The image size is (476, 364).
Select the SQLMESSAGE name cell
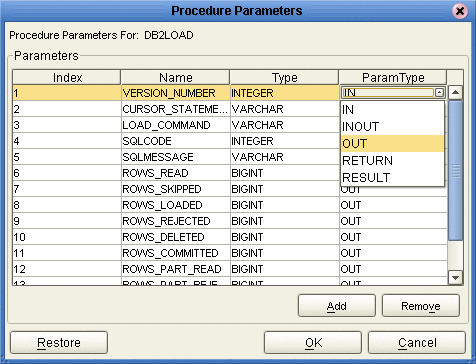(176, 157)
